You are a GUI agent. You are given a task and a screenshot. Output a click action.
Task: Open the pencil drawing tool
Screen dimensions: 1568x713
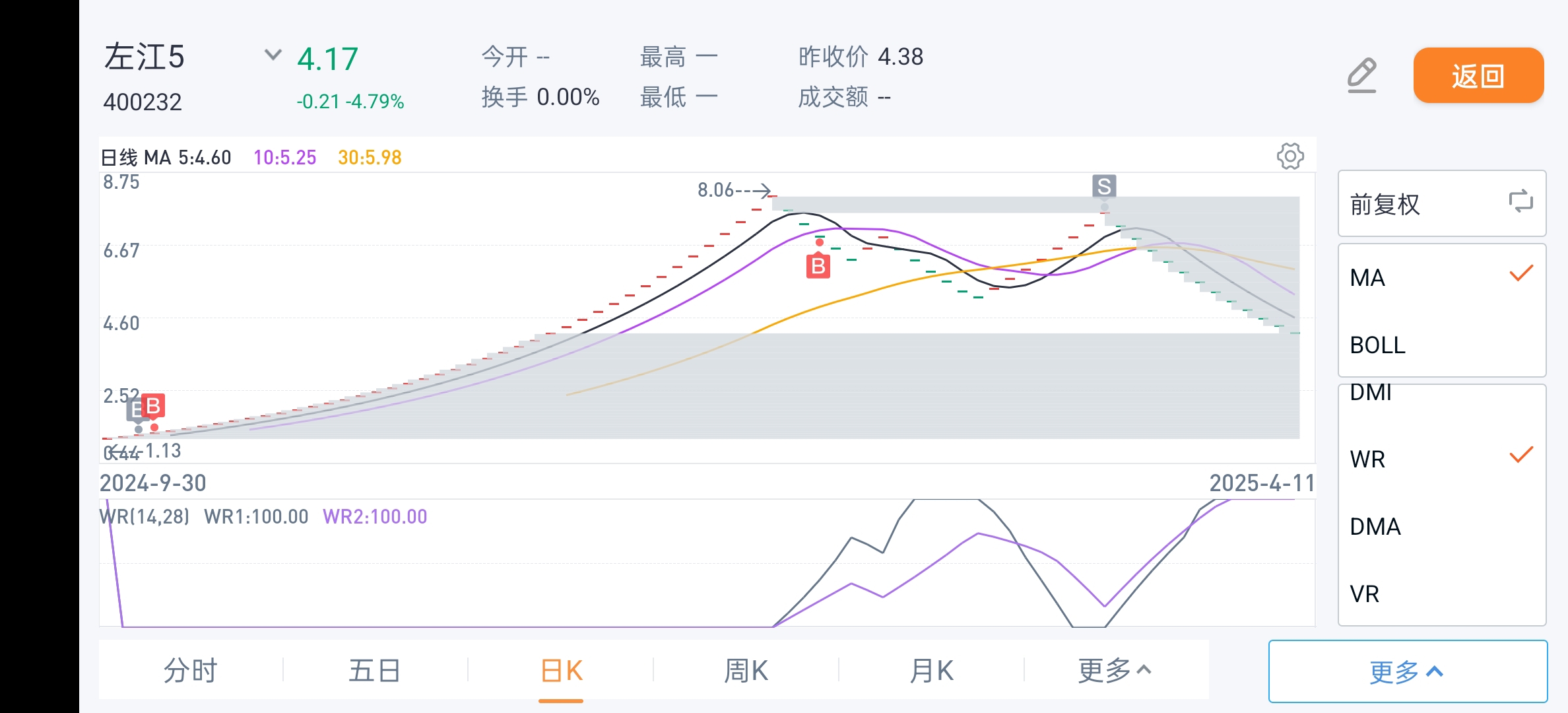pos(1361,75)
